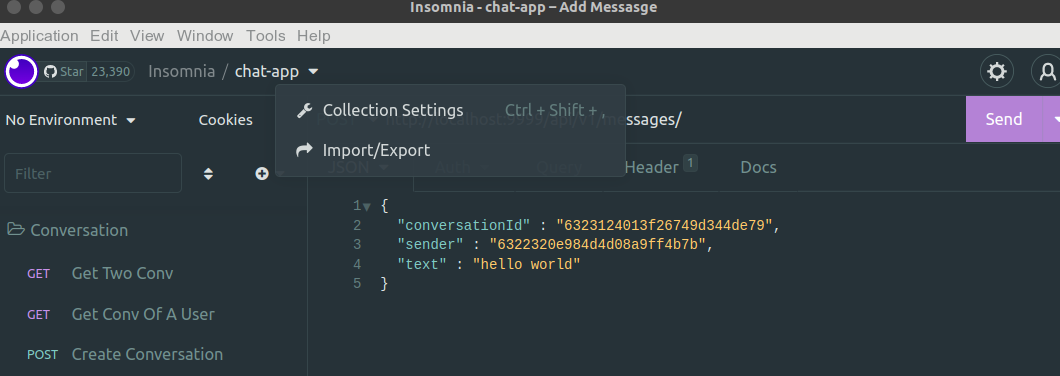Open the user account icon
This screenshot has width=1060, height=376.
pyautogui.click(x=1046, y=71)
